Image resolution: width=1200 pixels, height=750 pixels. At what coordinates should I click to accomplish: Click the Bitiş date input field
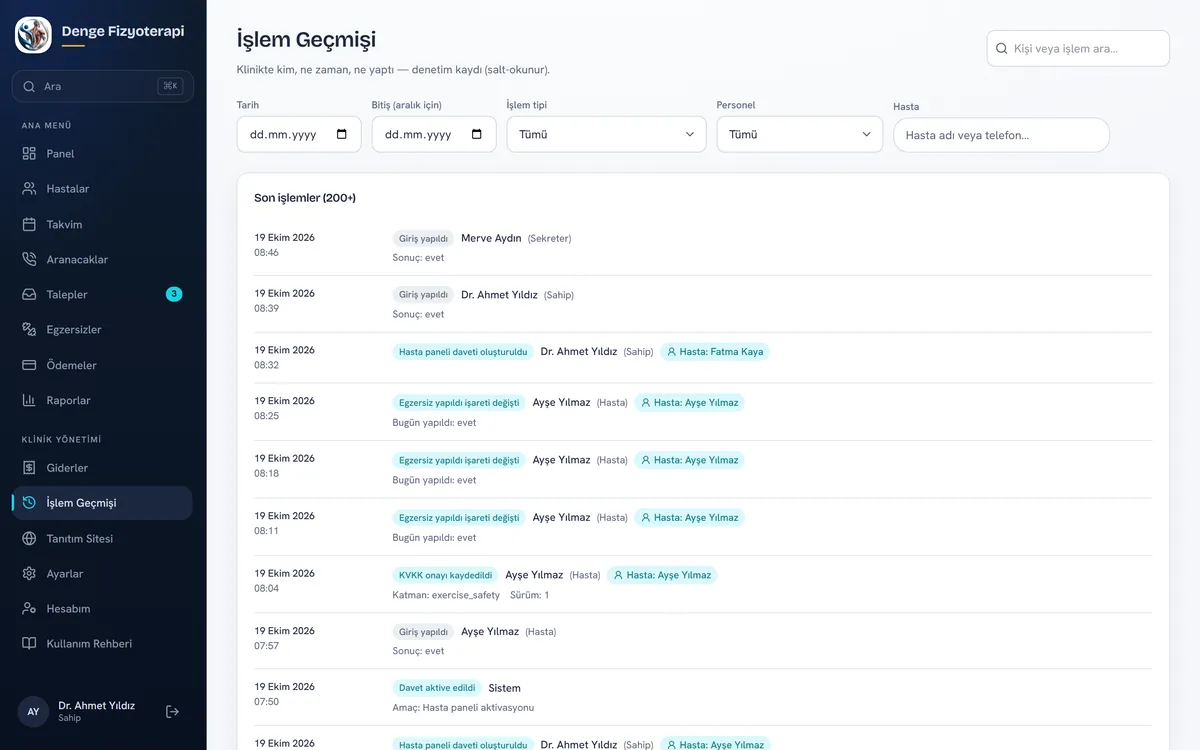click(x=434, y=134)
